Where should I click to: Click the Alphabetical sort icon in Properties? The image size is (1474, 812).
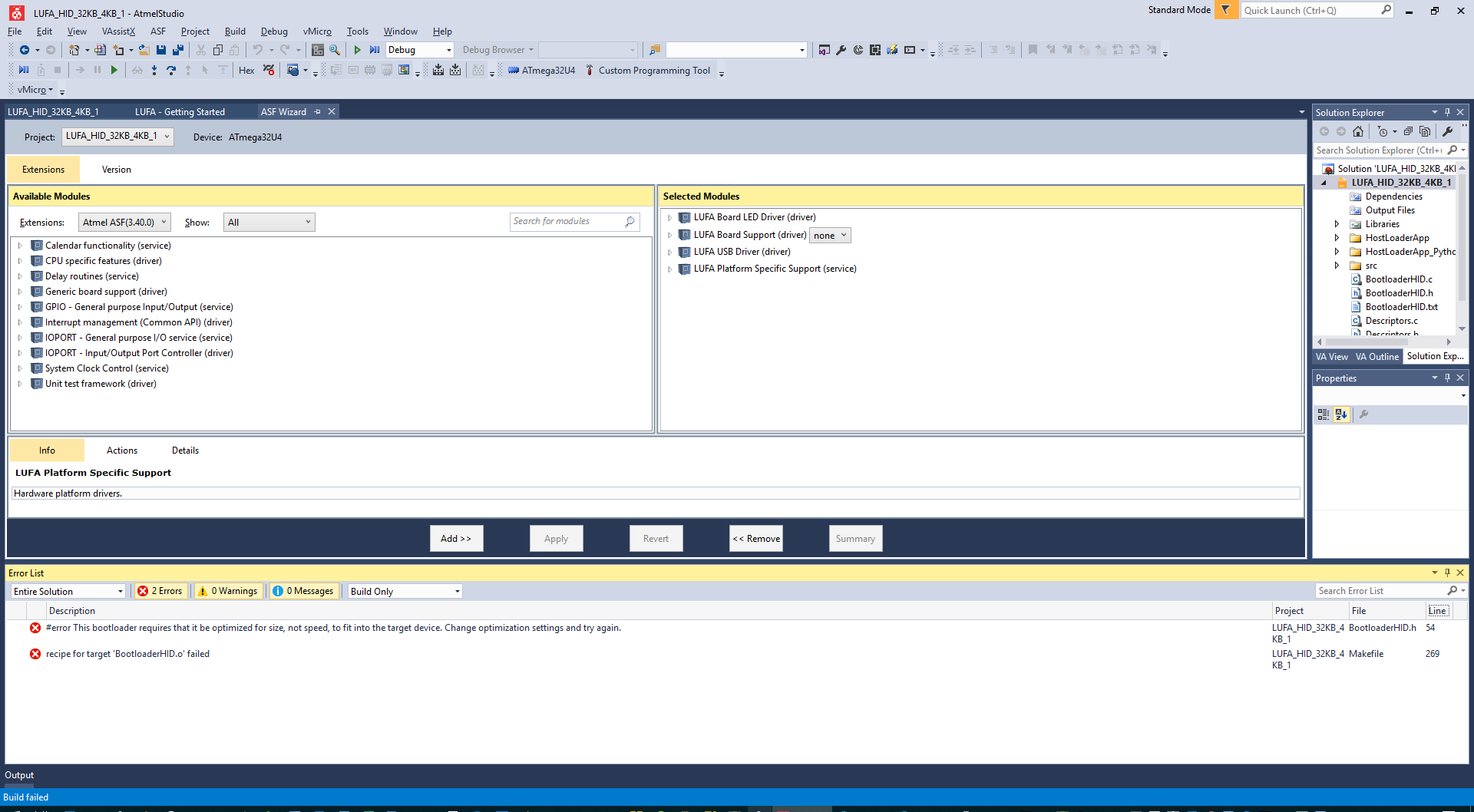coord(1341,414)
